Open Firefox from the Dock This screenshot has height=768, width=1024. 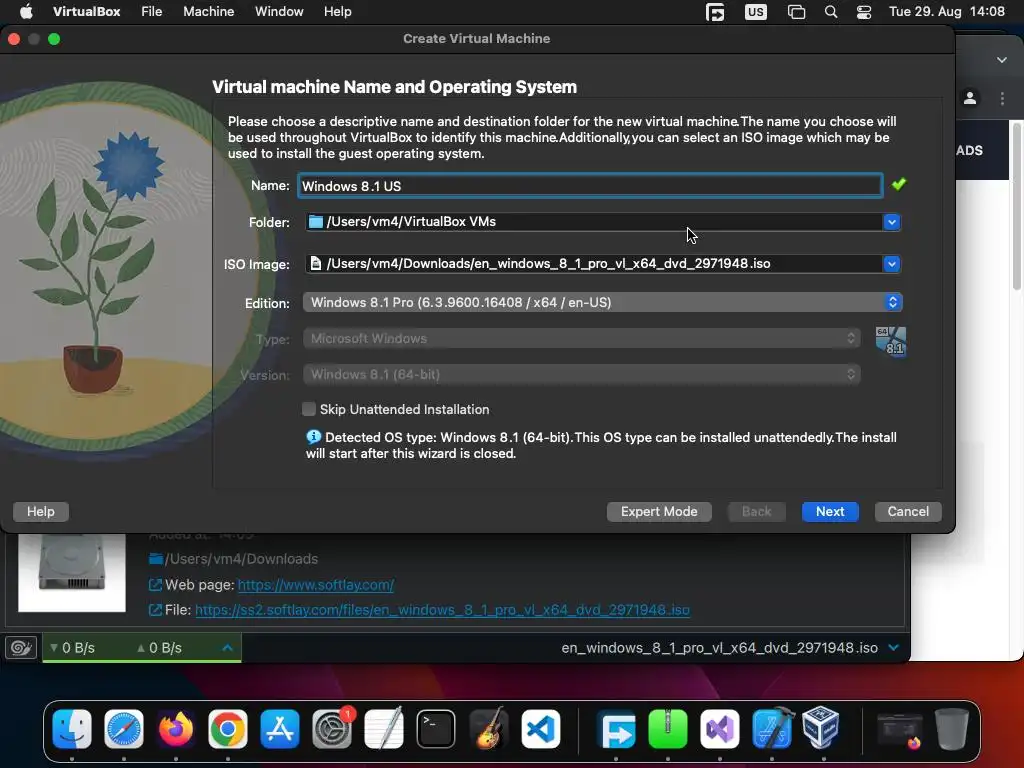pyautogui.click(x=176, y=728)
